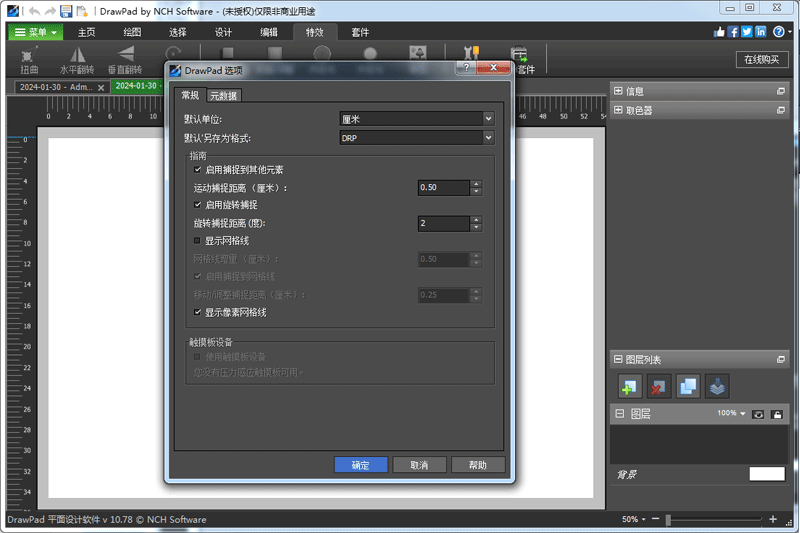Open the layer 100% opacity dropdown
Viewport: 800px width, 533px height.
click(x=731, y=413)
